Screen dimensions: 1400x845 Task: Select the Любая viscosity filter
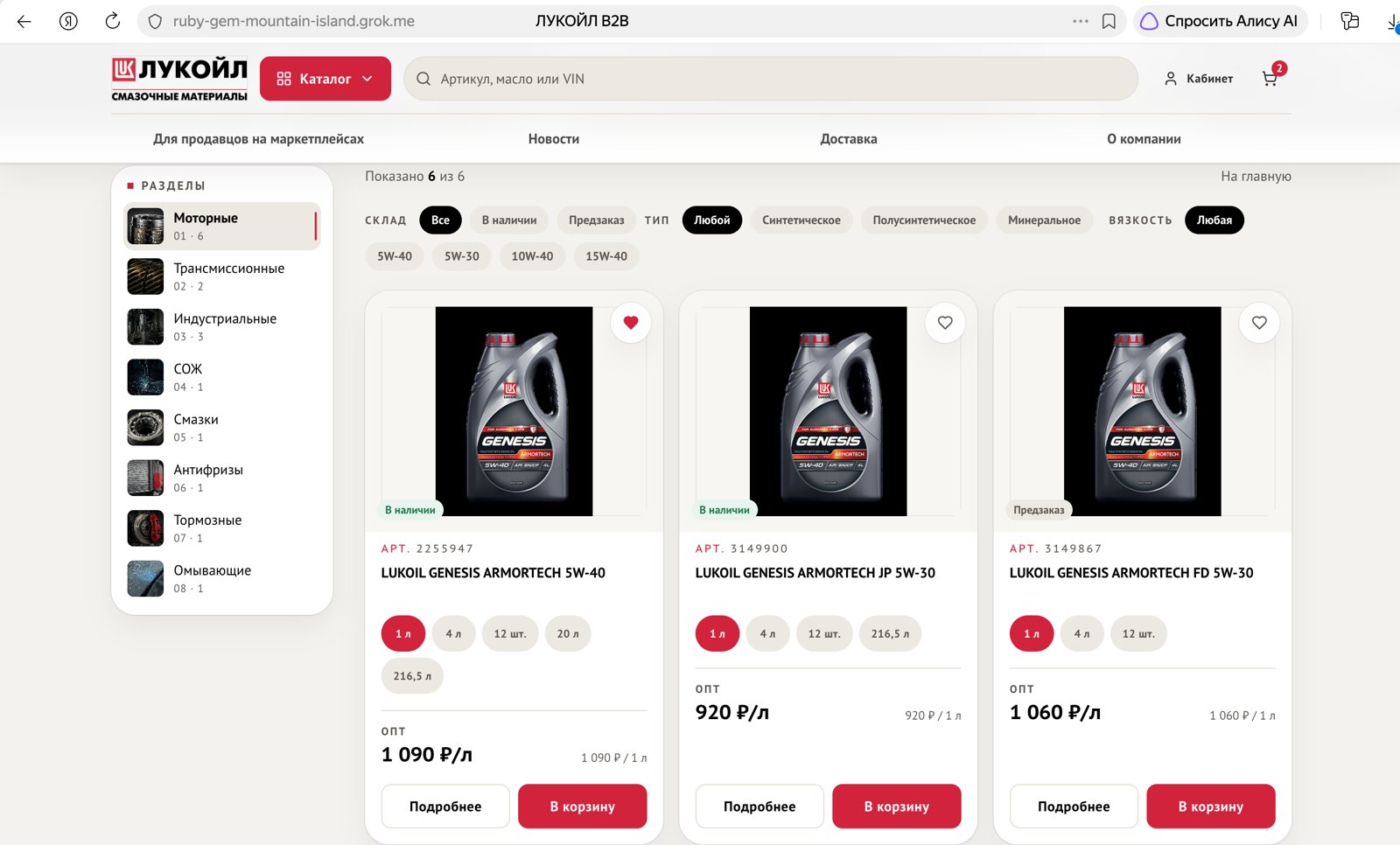click(1214, 220)
